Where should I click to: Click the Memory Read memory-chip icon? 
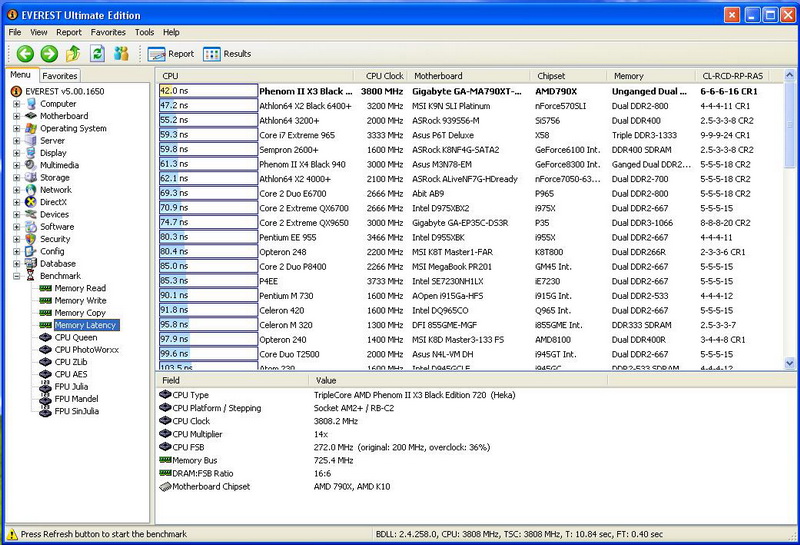click(45, 288)
